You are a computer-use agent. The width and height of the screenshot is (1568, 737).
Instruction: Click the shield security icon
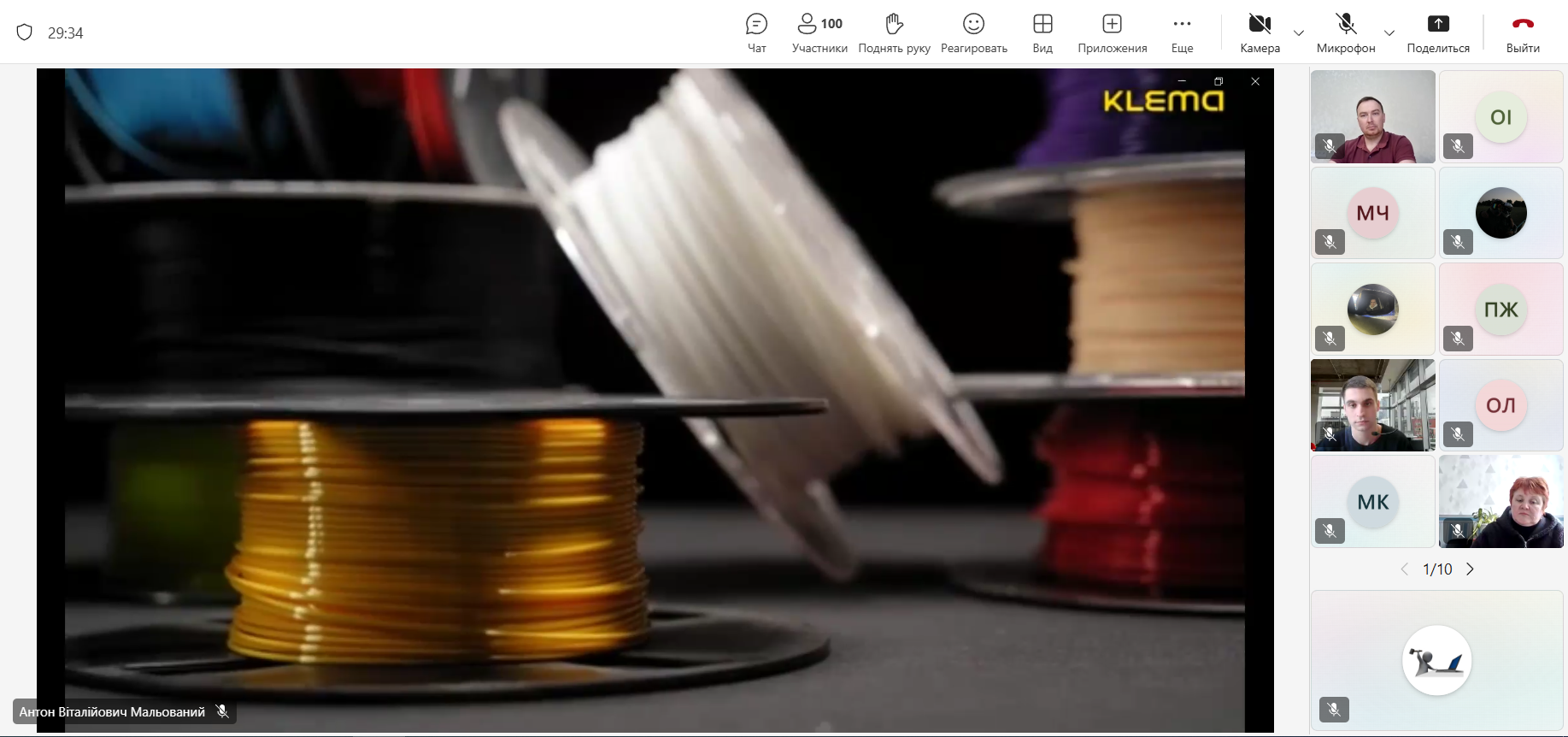pyautogui.click(x=25, y=32)
